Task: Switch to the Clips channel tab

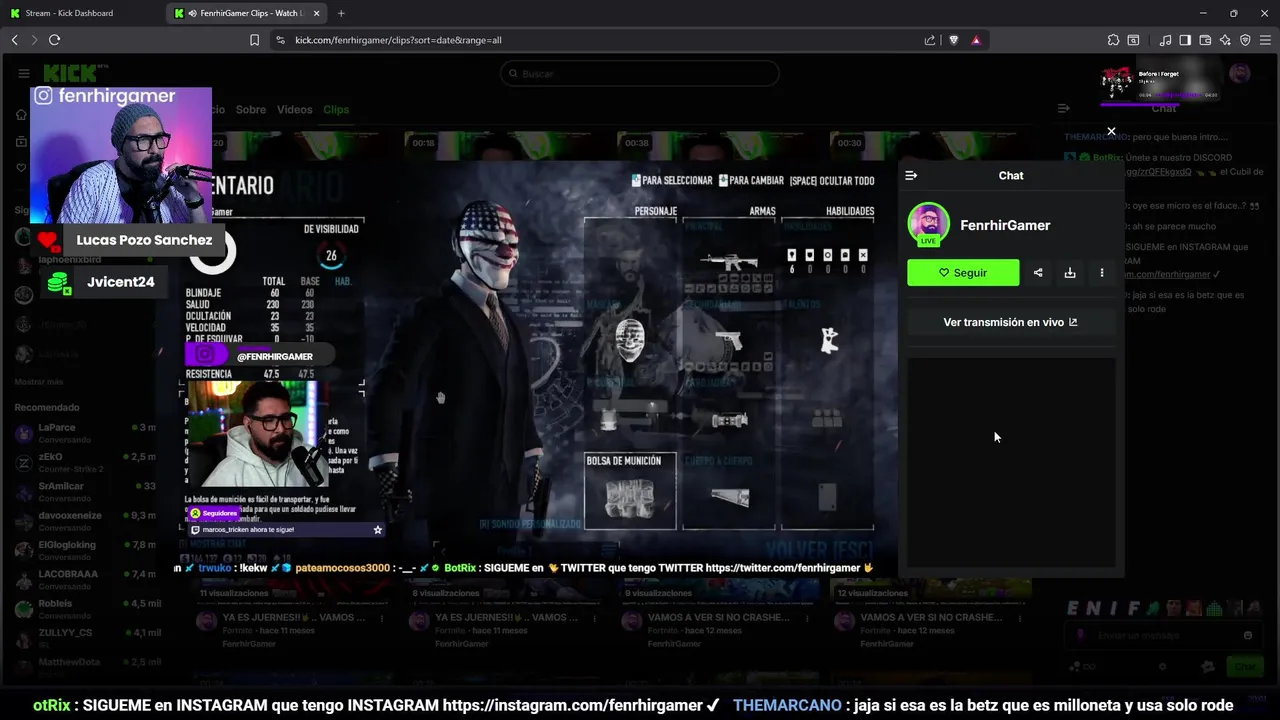Action: (336, 109)
